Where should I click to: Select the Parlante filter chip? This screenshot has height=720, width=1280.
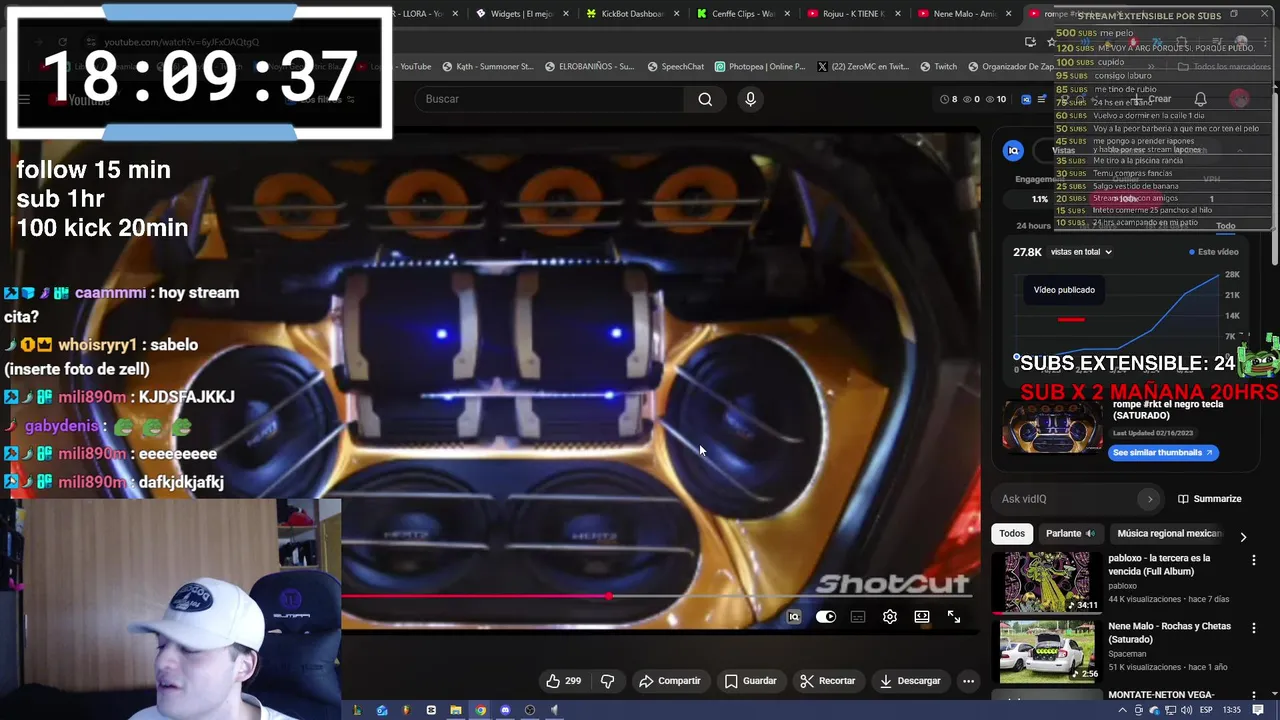tap(1070, 534)
